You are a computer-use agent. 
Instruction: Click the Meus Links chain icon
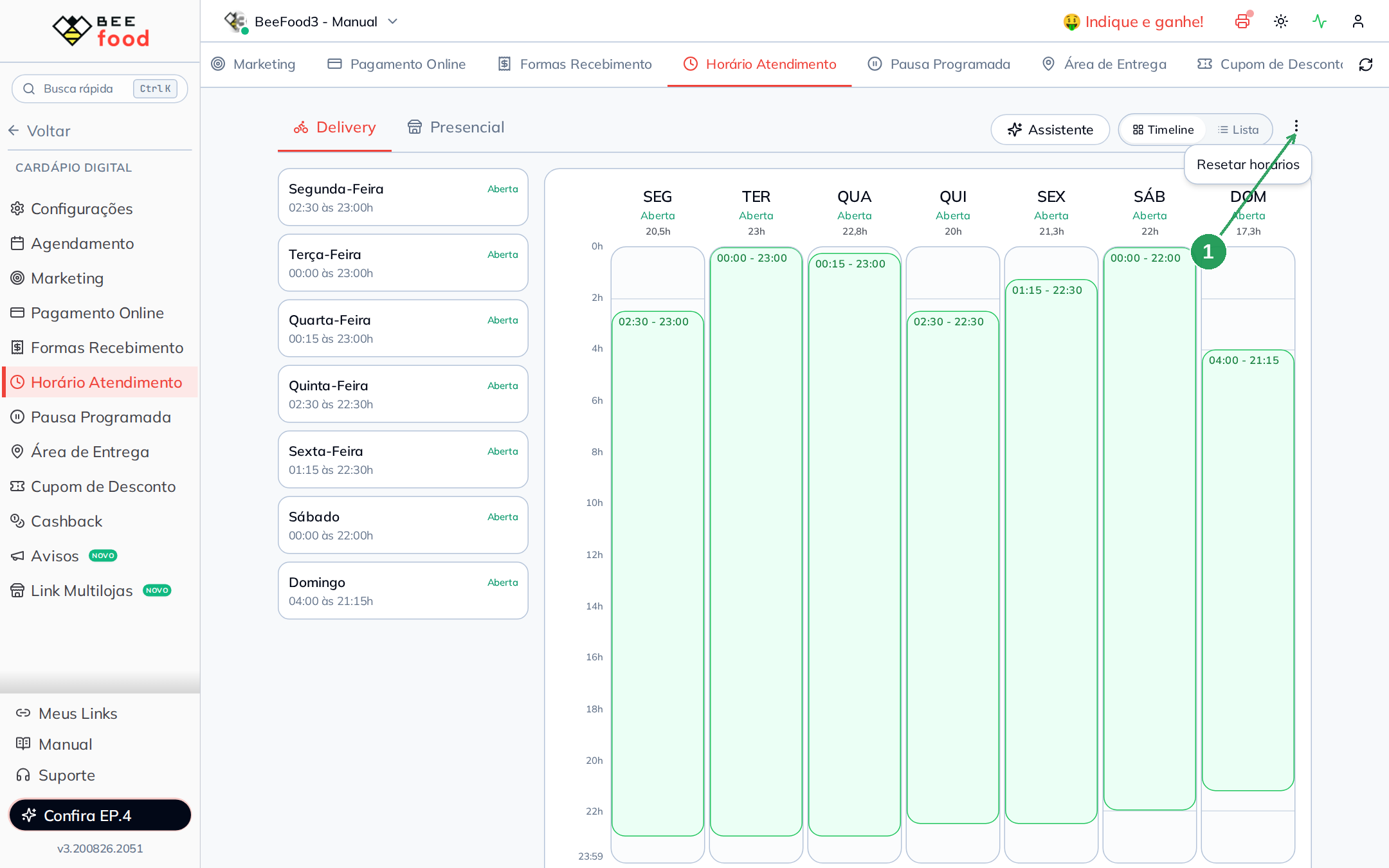[23, 713]
